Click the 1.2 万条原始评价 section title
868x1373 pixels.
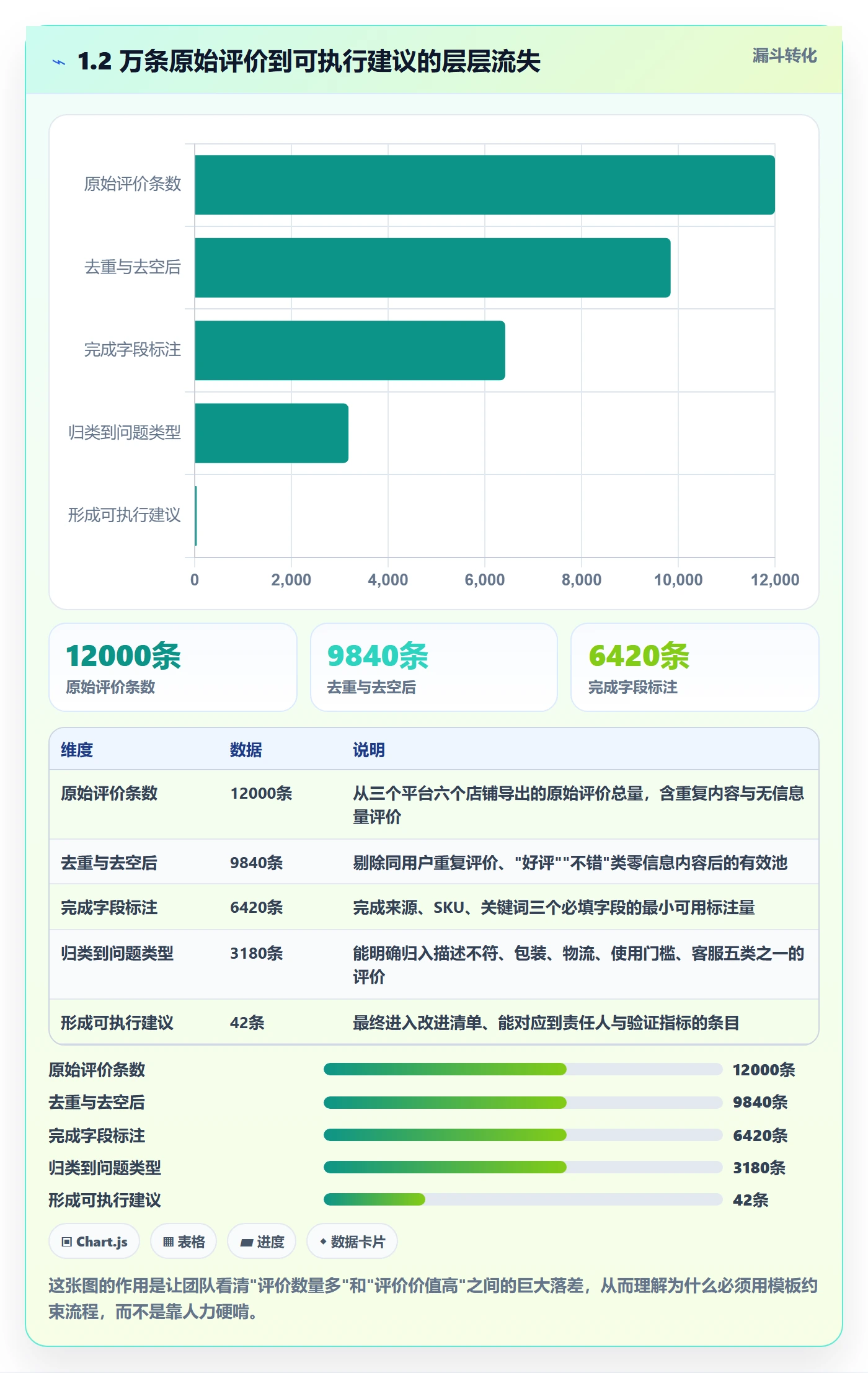(309, 61)
